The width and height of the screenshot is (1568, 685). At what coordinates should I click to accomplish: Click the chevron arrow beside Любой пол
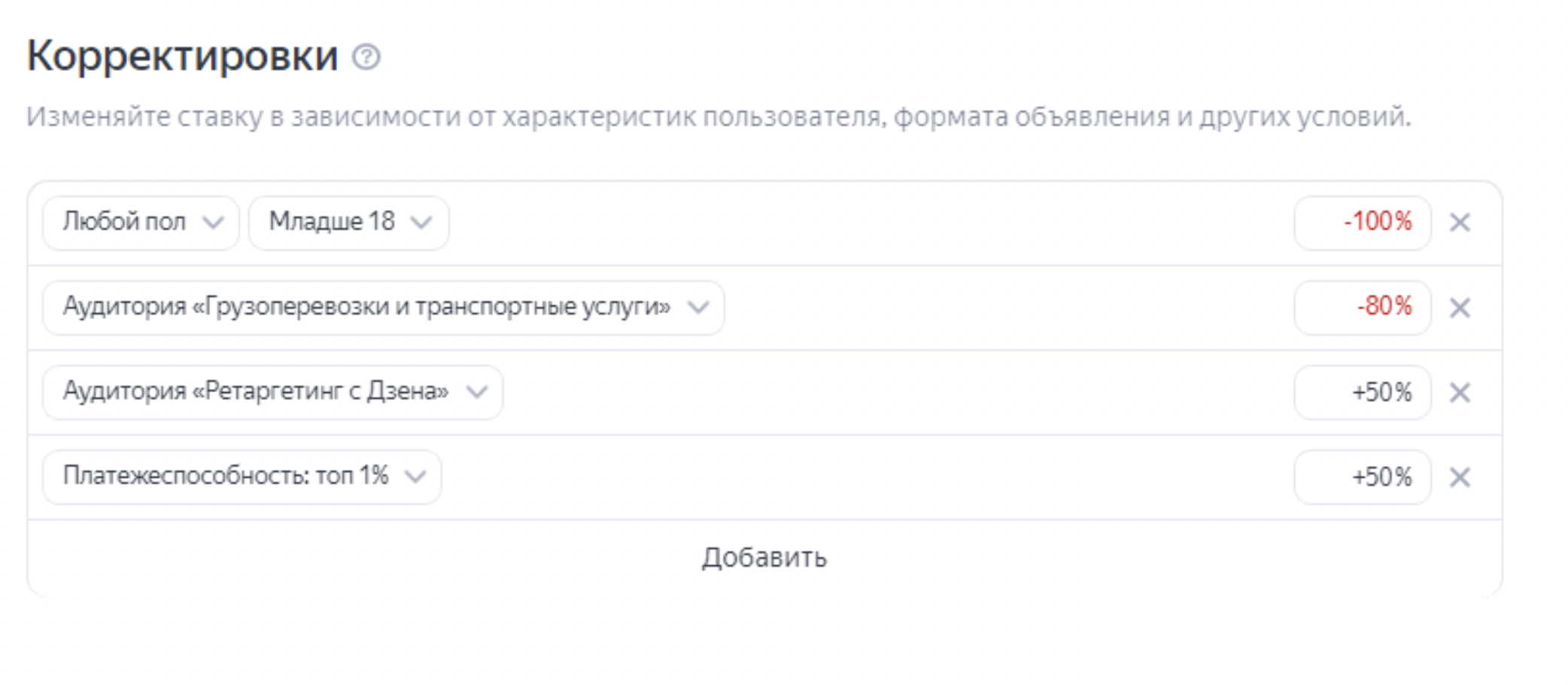[214, 223]
